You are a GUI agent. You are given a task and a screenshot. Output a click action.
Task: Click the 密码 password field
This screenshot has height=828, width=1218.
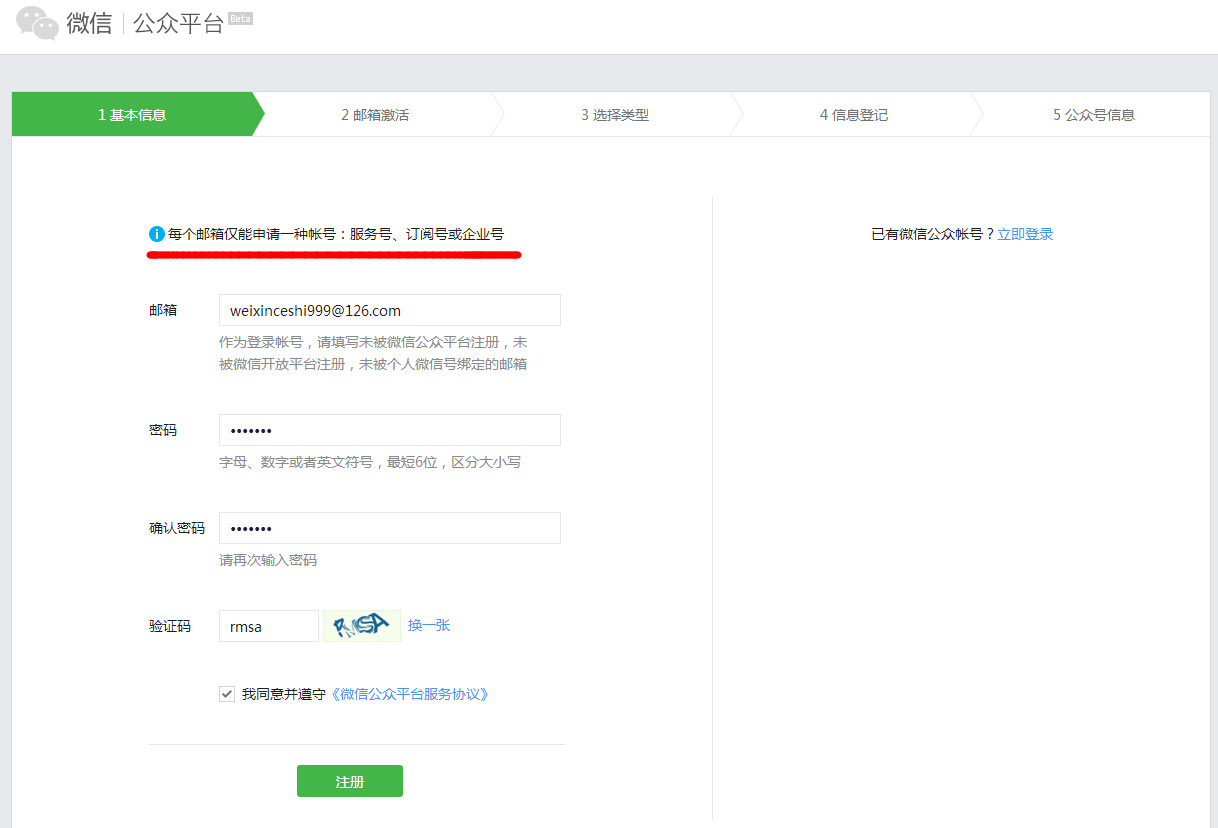pyautogui.click(x=390, y=430)
